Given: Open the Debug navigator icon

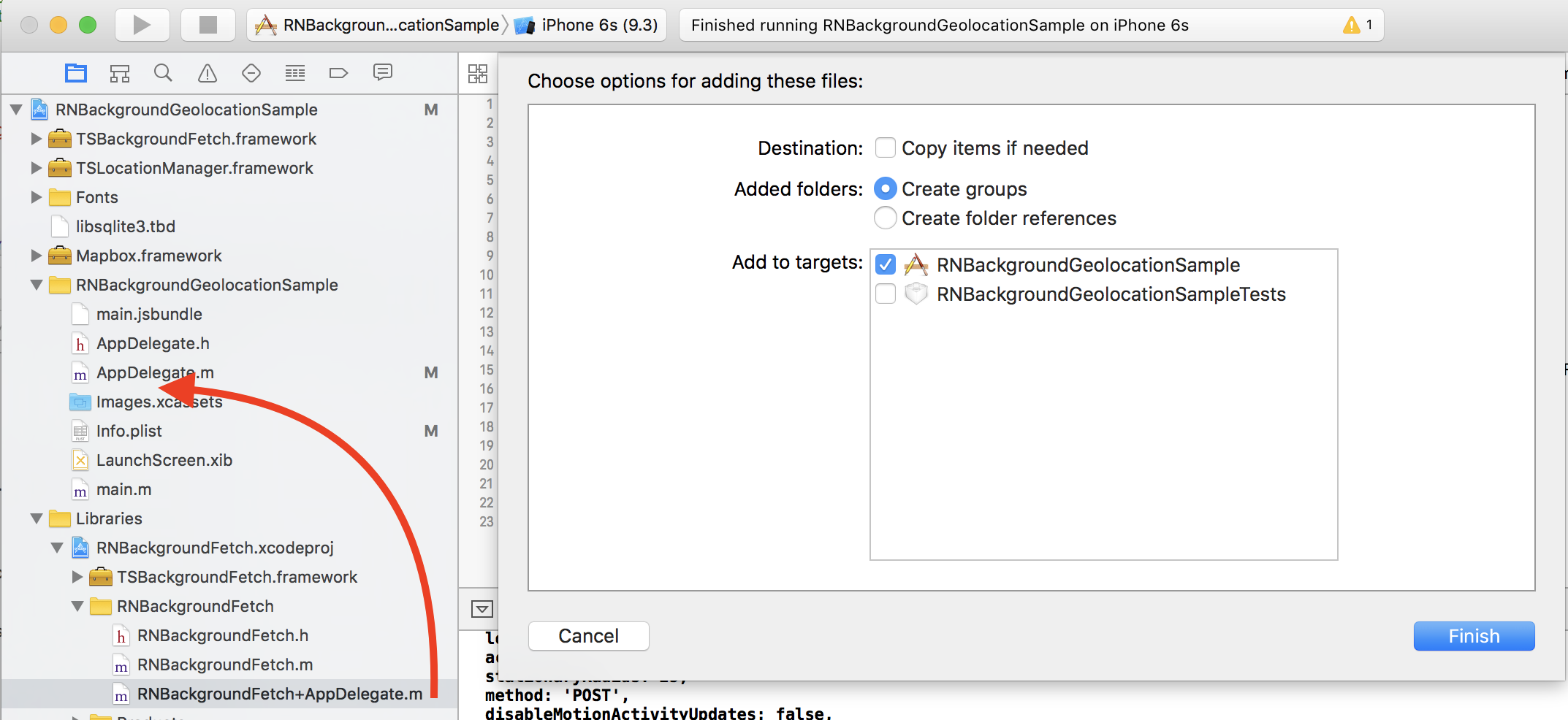Looking at the screenshot, I should pos(295,73).
